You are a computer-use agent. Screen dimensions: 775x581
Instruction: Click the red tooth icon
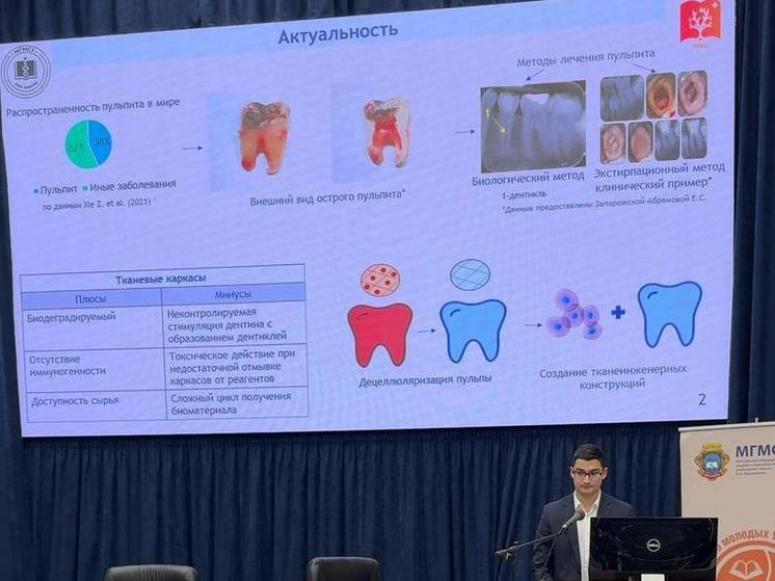[379, 331]
